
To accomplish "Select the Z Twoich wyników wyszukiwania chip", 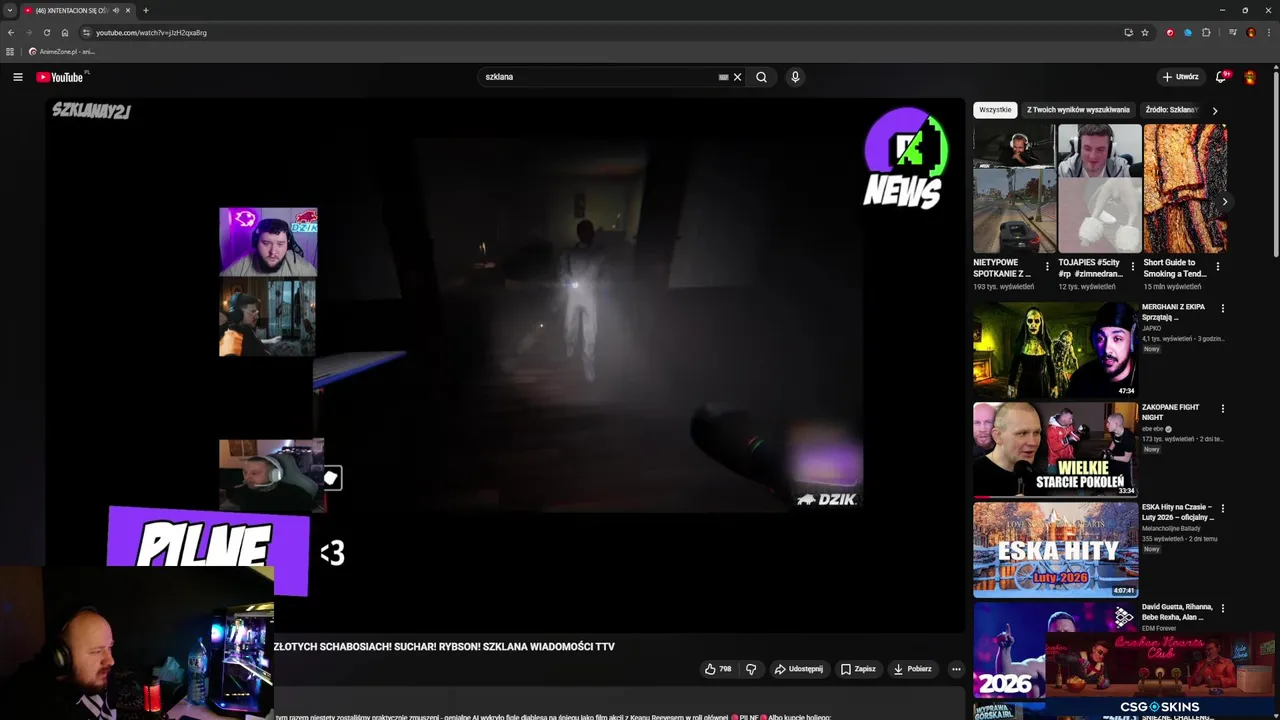I will pos(1078,110).
